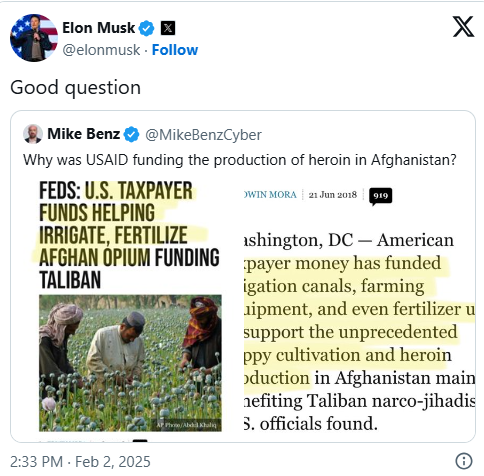Click the 919 comment count bubble

point(380,196)
